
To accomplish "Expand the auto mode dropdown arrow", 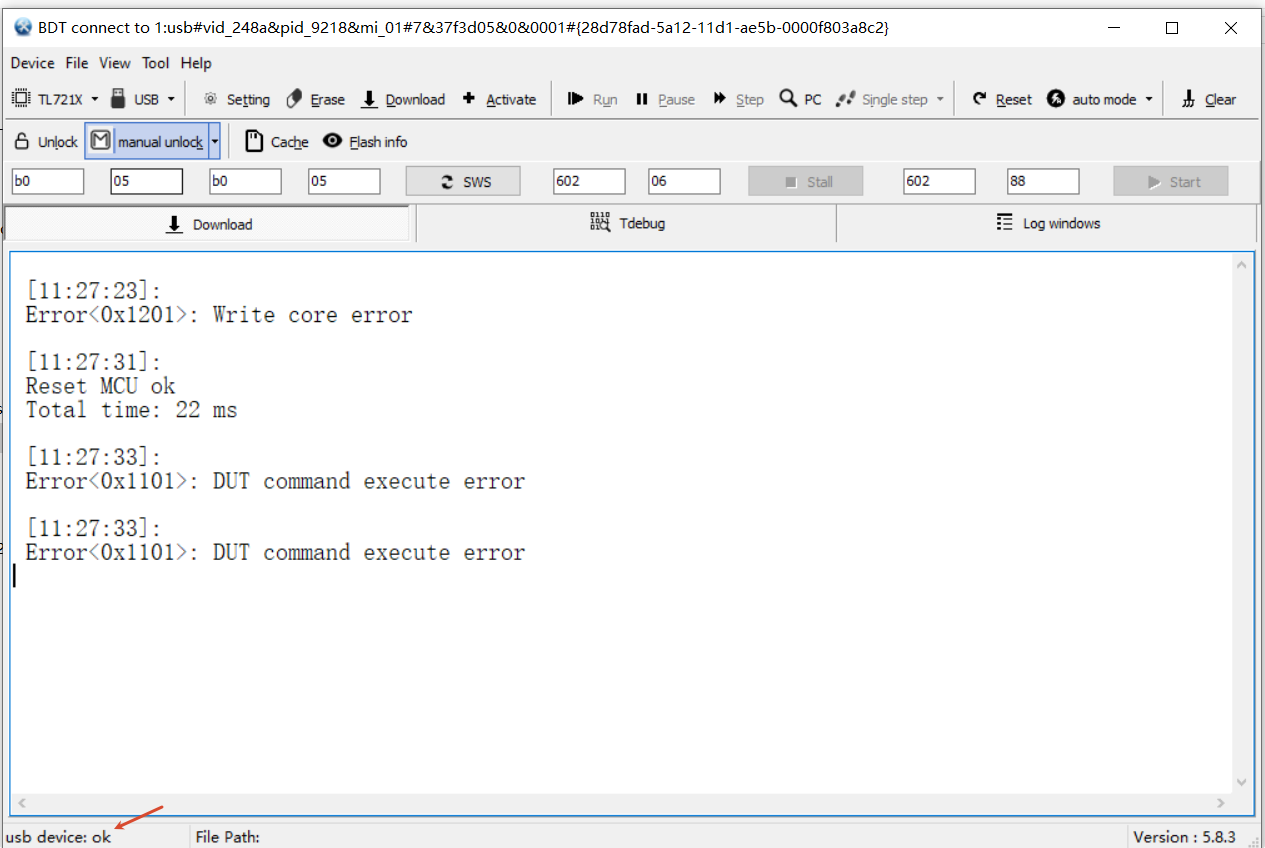I will (x=1149, y=99).
